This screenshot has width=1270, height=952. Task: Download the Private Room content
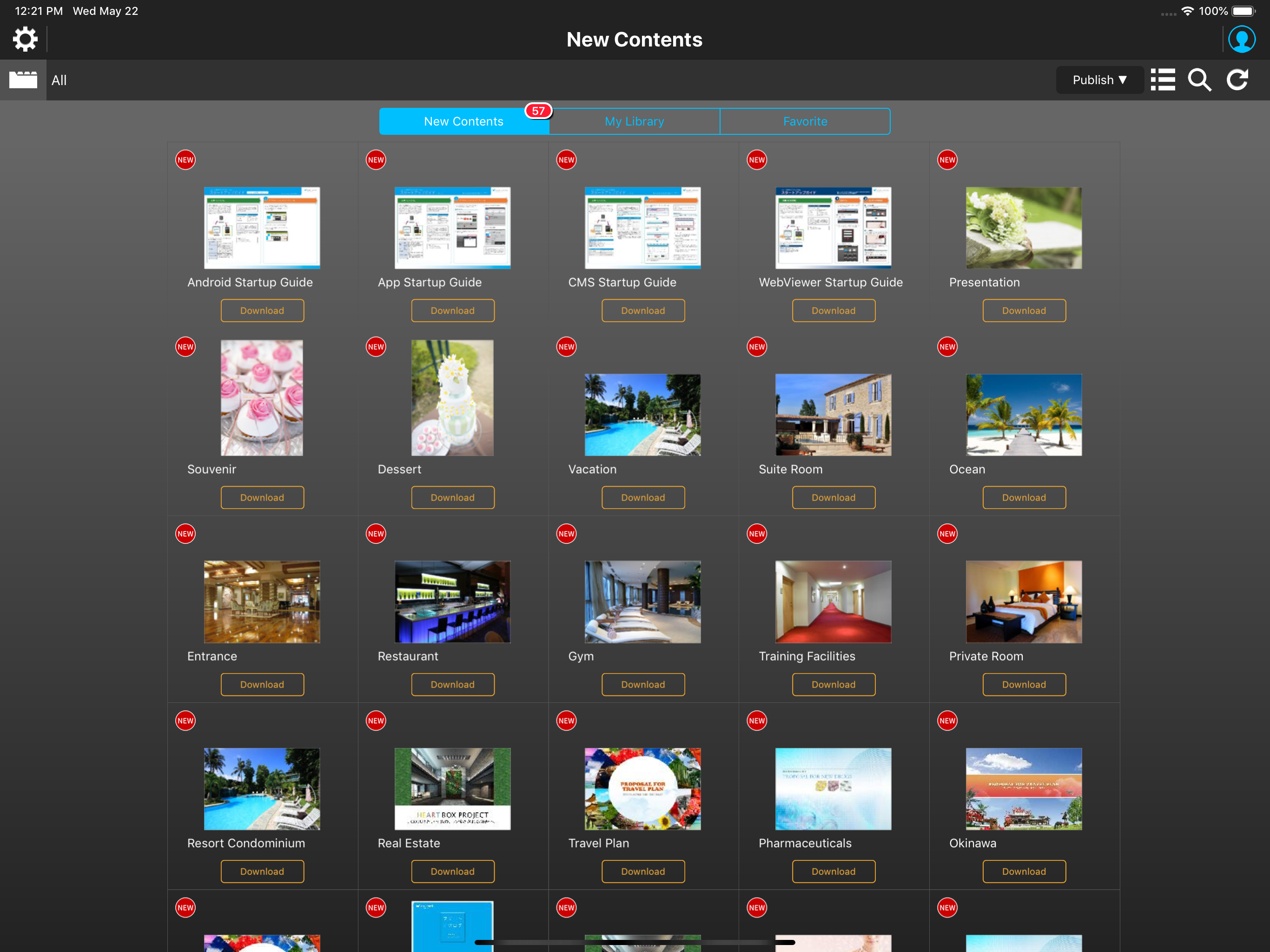pyautogui.click(x=1024, y=684)
